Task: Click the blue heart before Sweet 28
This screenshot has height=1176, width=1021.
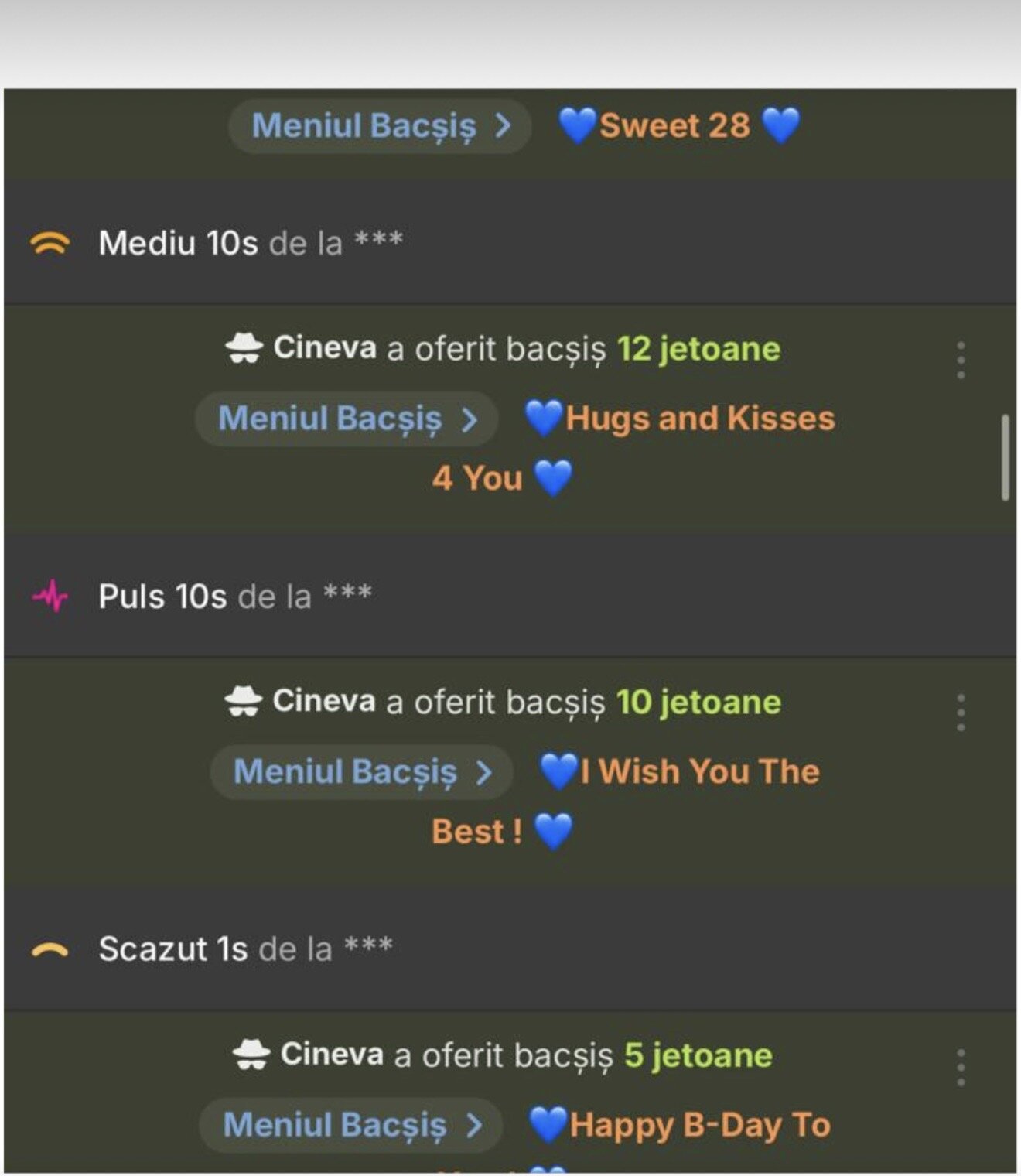Action: [x=578, y=125]
